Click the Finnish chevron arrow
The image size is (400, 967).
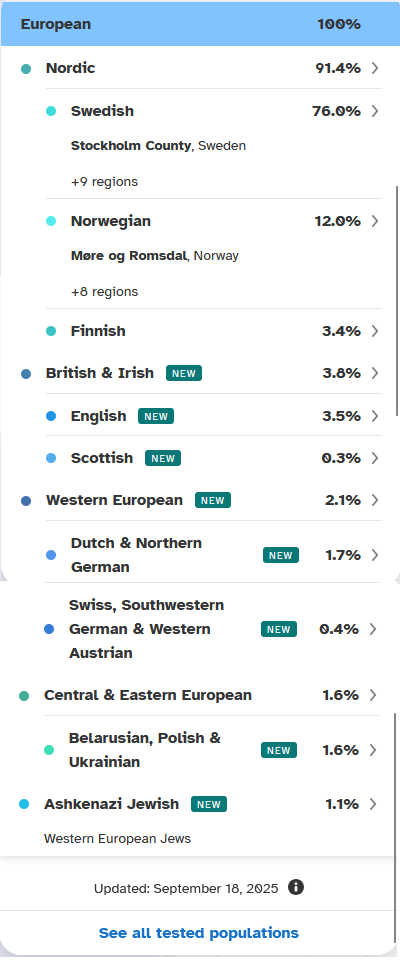[x=375, y=331]
